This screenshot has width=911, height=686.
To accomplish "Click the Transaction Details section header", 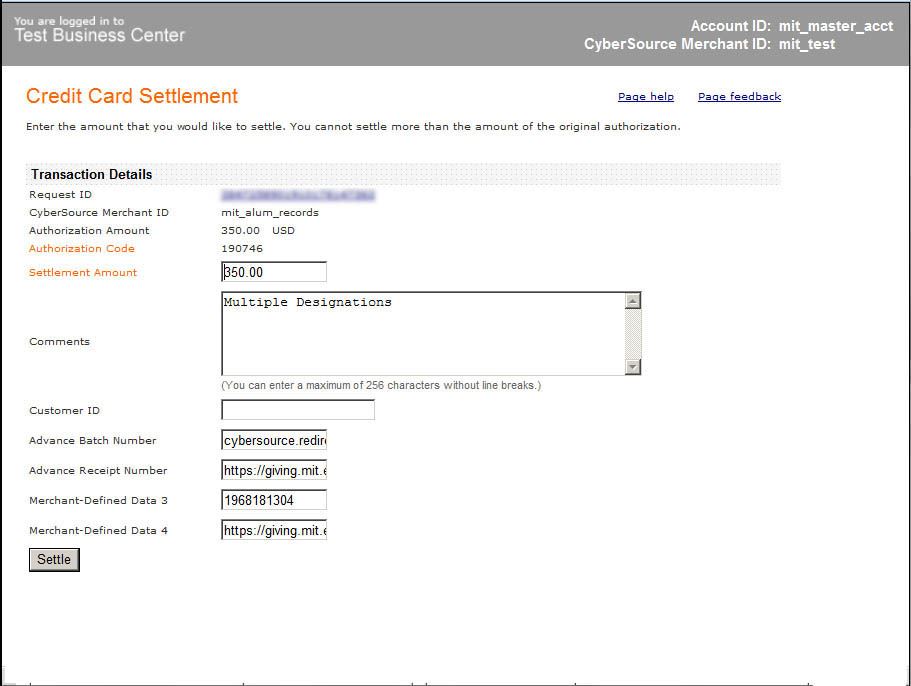I will point(91,174).
